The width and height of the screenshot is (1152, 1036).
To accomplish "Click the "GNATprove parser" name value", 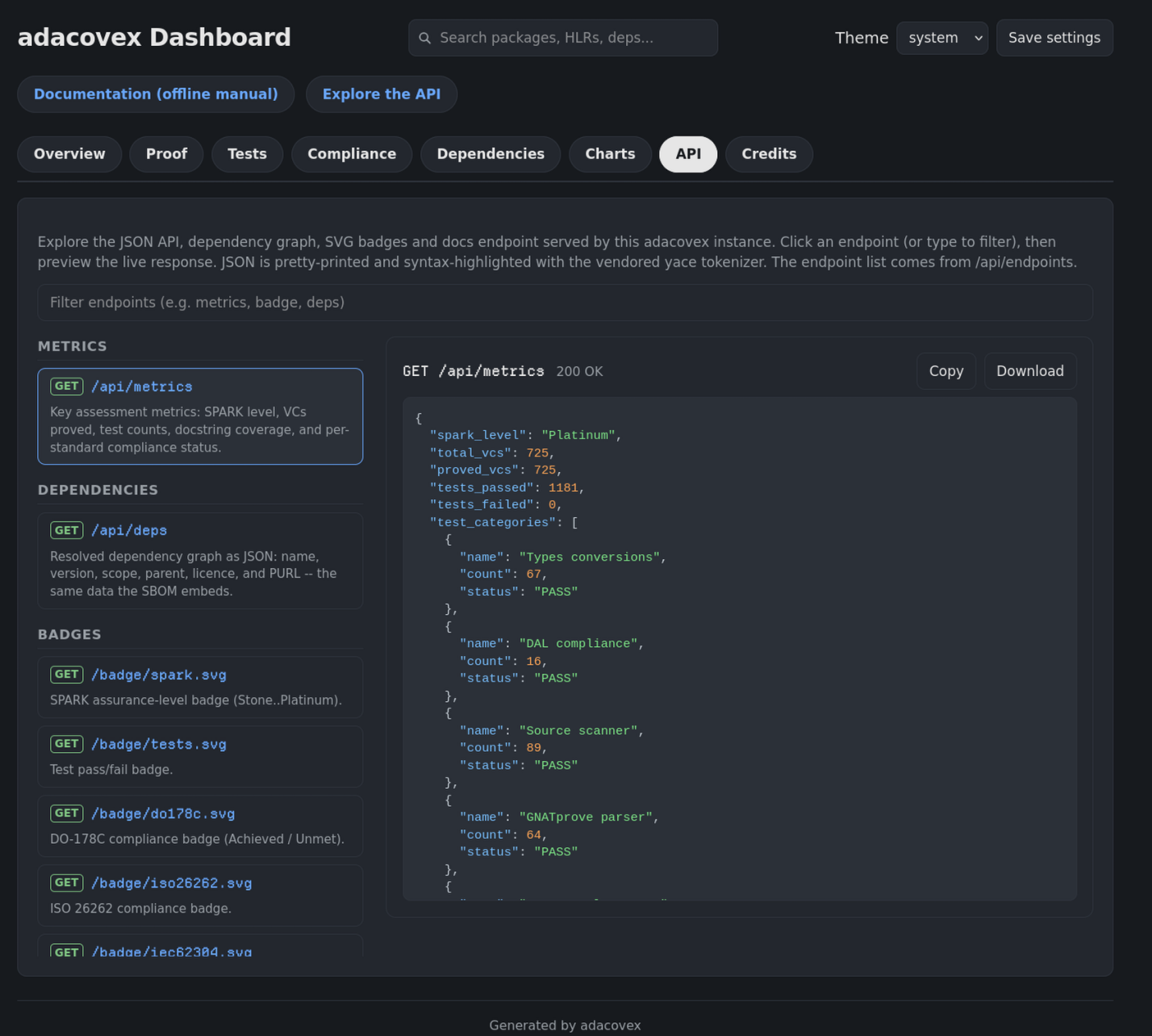I will (x=585, y=817).
